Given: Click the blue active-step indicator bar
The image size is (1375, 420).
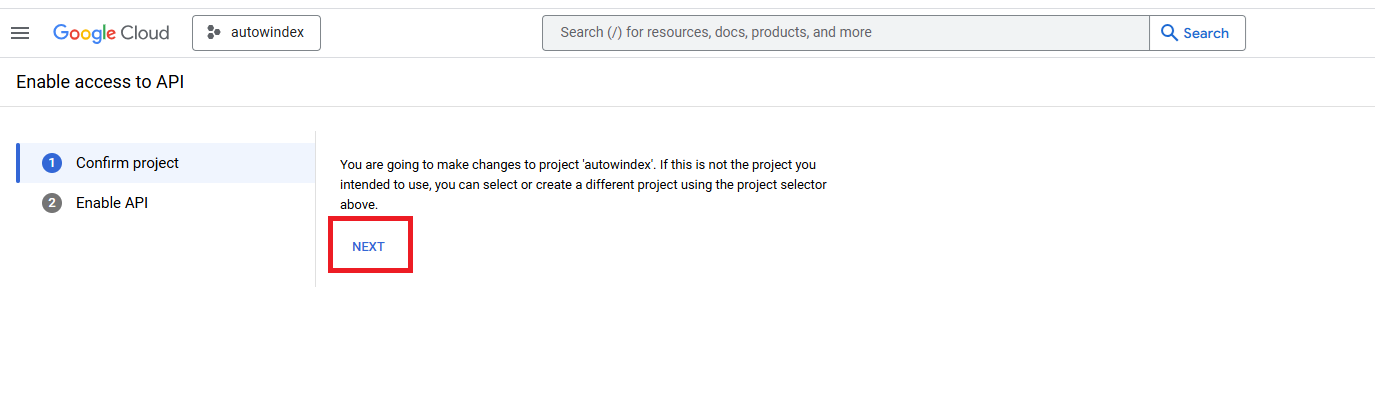Looking at the screenshot, I should (x=18, y=163).
